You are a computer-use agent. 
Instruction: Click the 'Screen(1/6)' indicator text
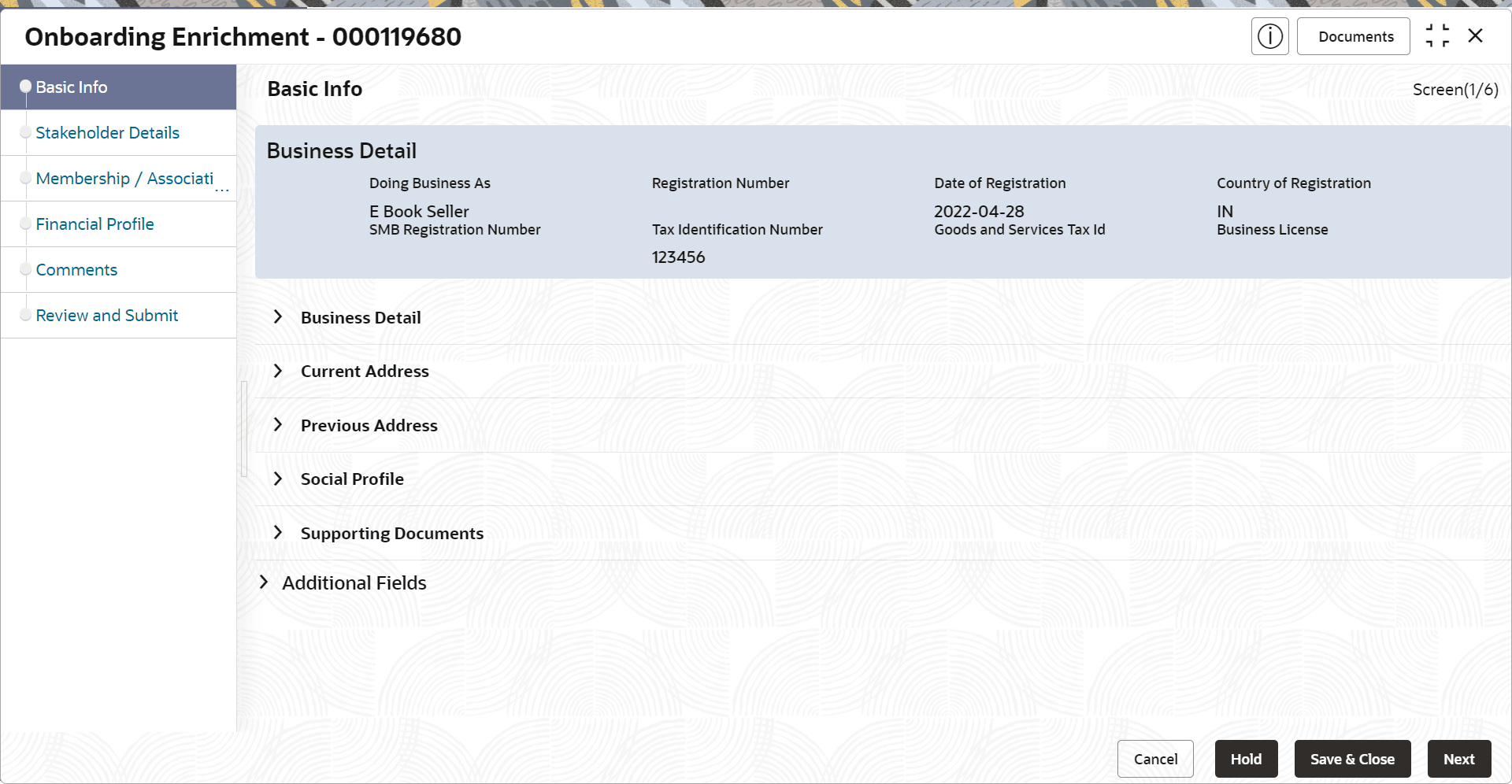pos(1455,90)
